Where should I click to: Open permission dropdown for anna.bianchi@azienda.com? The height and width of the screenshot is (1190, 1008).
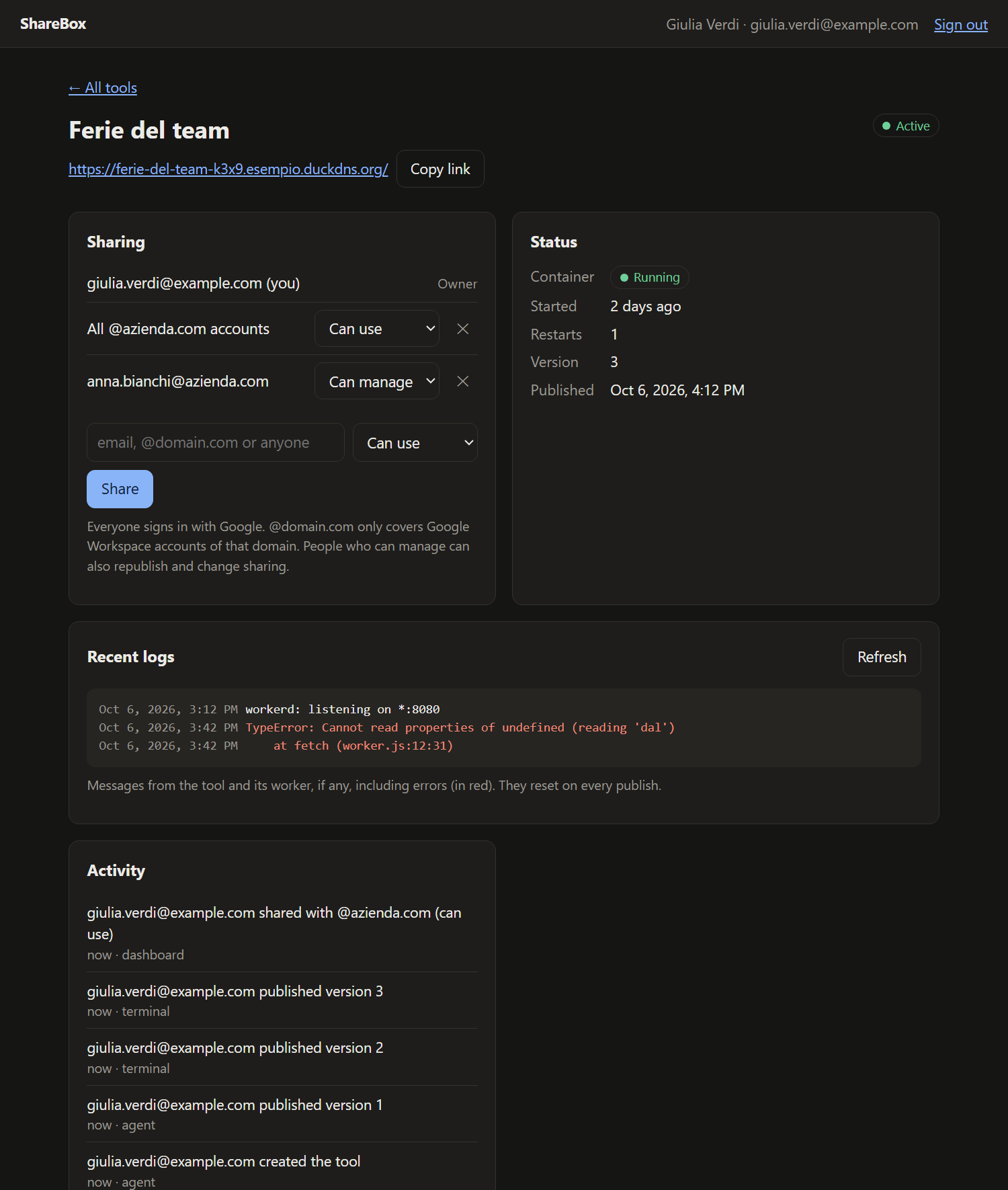(x=377, y=381)
